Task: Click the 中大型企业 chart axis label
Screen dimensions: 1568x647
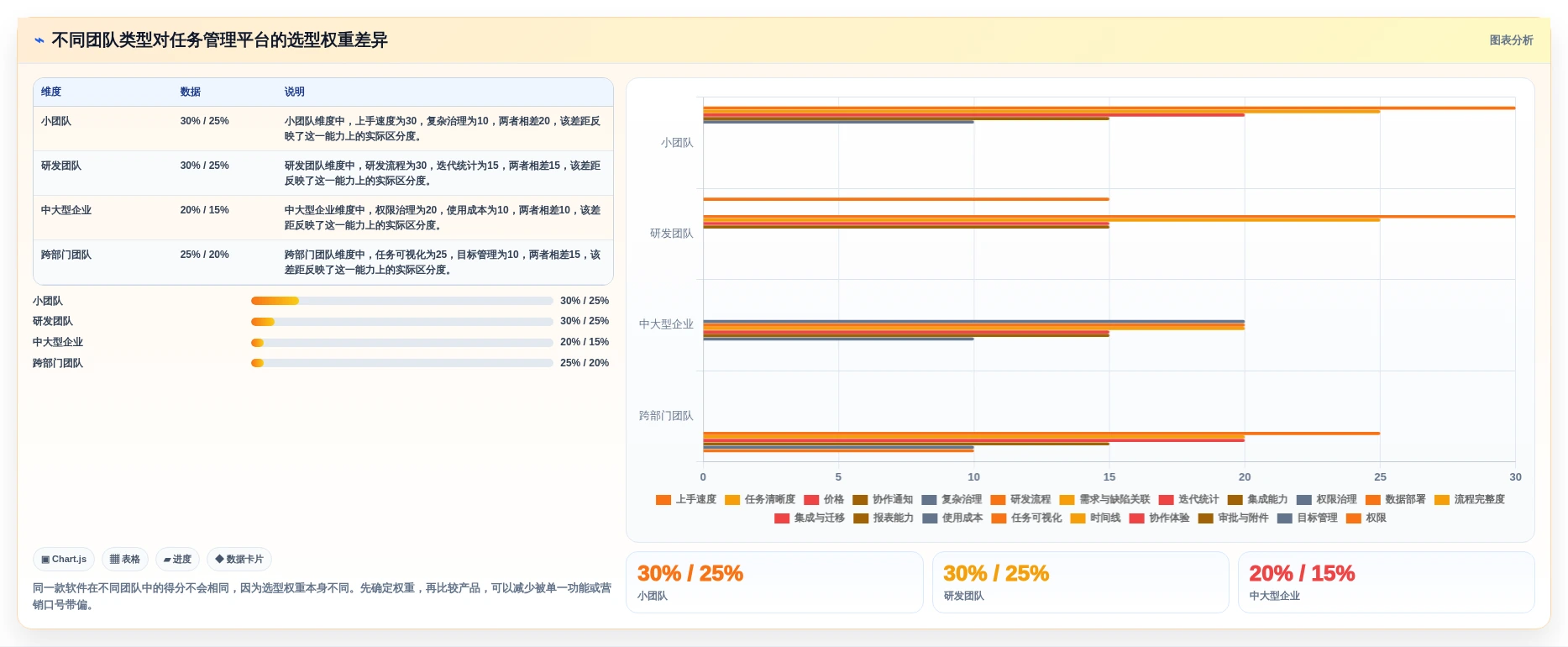Action: 666,324
